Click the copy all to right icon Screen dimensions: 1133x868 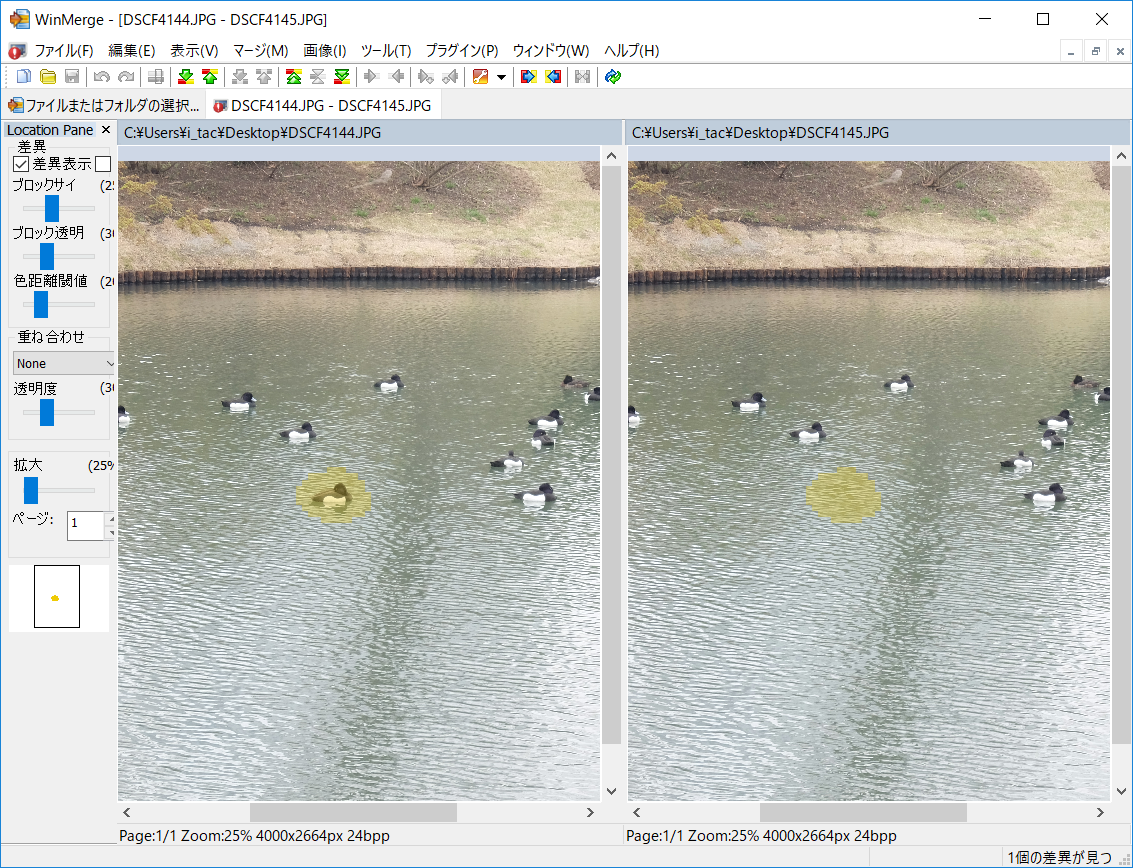click(528, 77)
